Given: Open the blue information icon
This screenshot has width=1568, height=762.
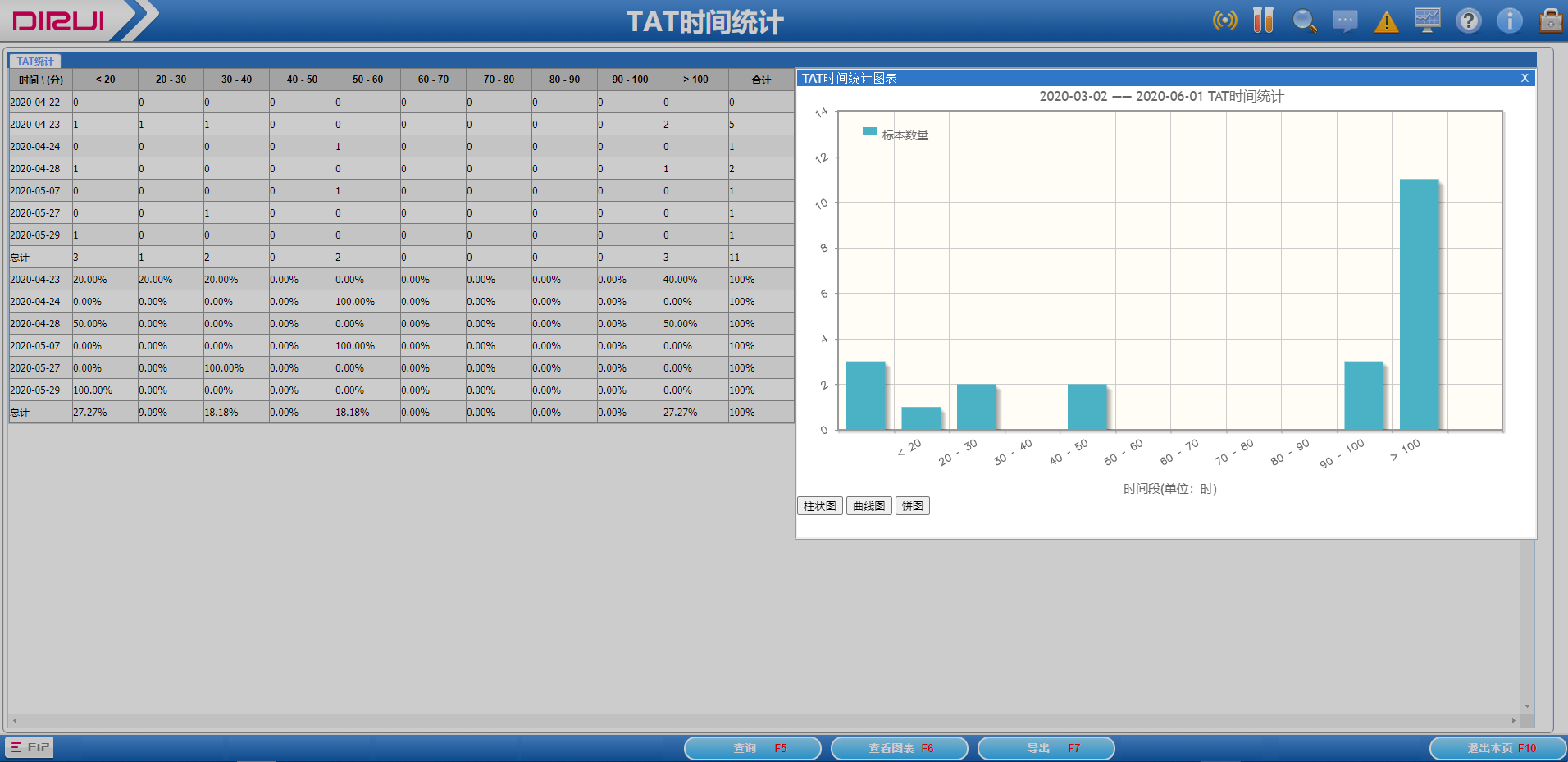Looking at the screenshot, I should pyautogui.click(x=1509, y=21).
